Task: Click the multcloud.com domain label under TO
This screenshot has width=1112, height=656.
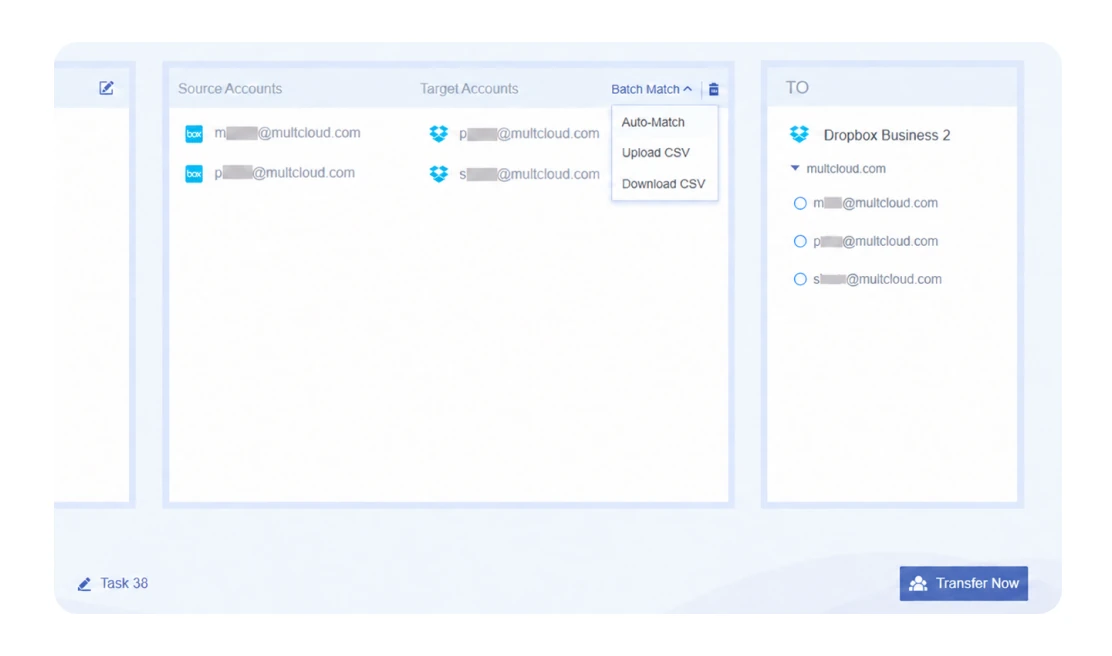Action: tap(846, 169)
